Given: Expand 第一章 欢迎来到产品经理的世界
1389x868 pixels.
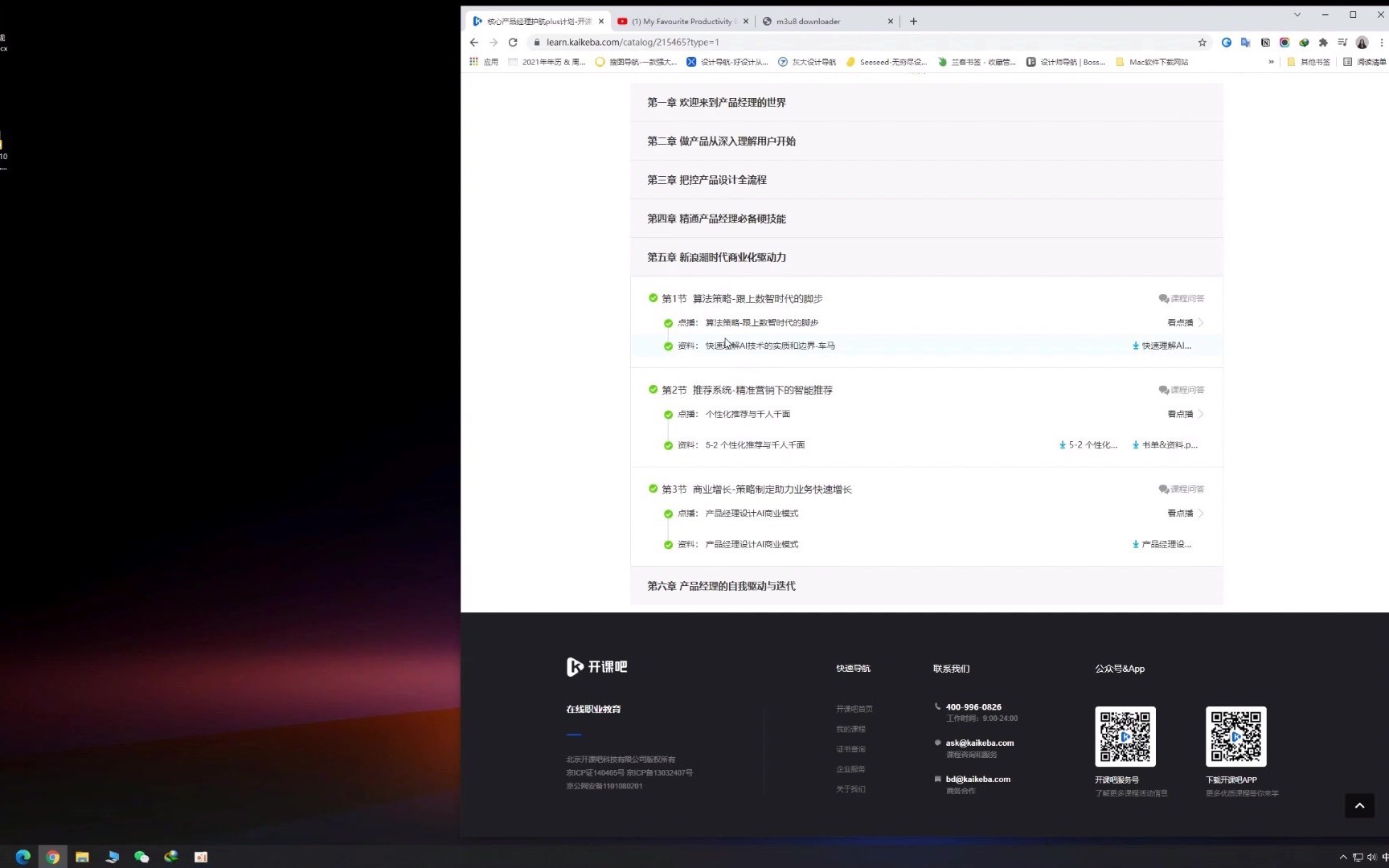Looking at the screenshot, I should pyautogui.click(x=926, y=102).
